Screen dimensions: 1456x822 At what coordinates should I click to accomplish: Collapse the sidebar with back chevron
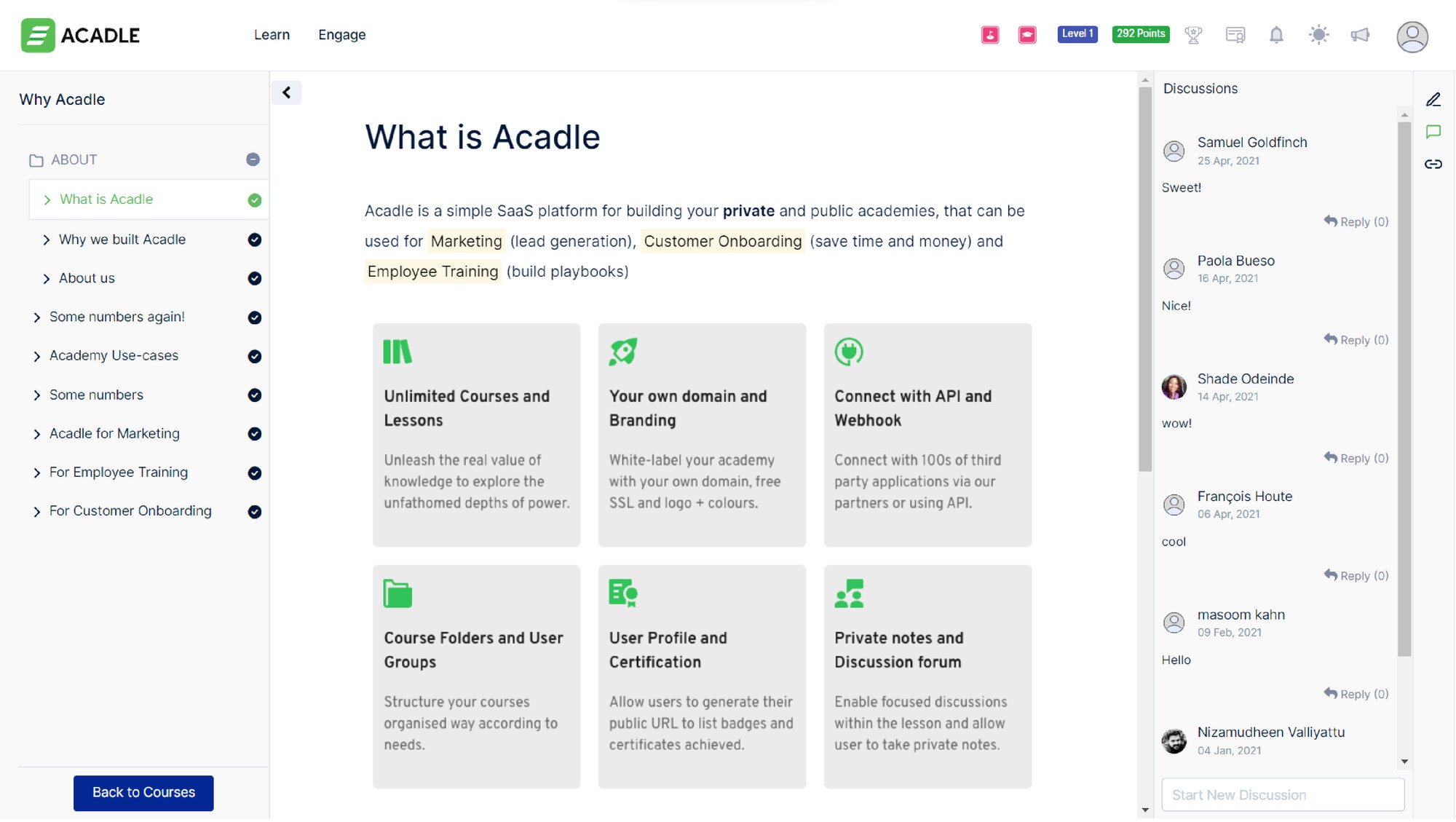click(286, 92)
